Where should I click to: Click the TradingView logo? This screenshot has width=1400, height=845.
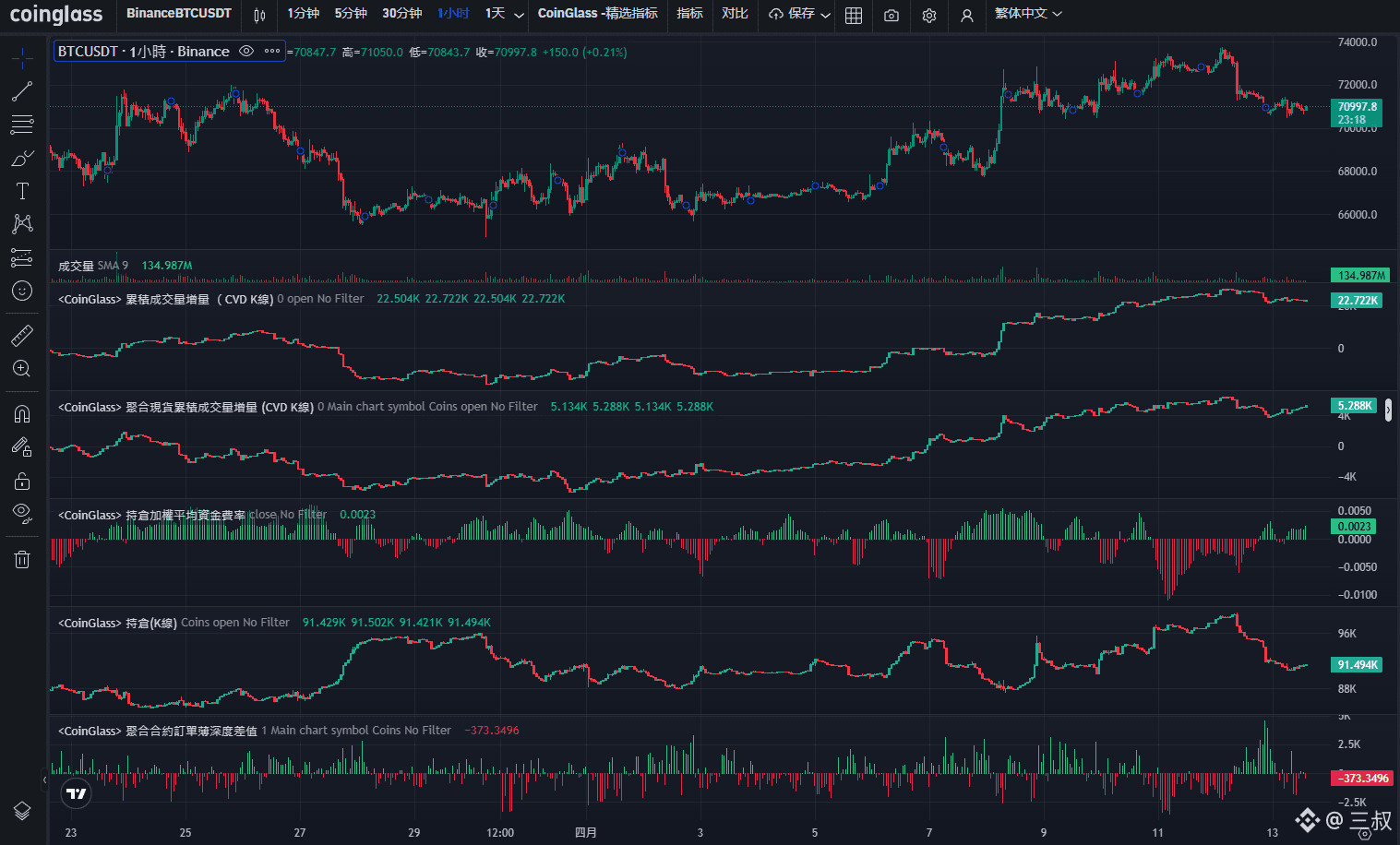tap(77, 793)
